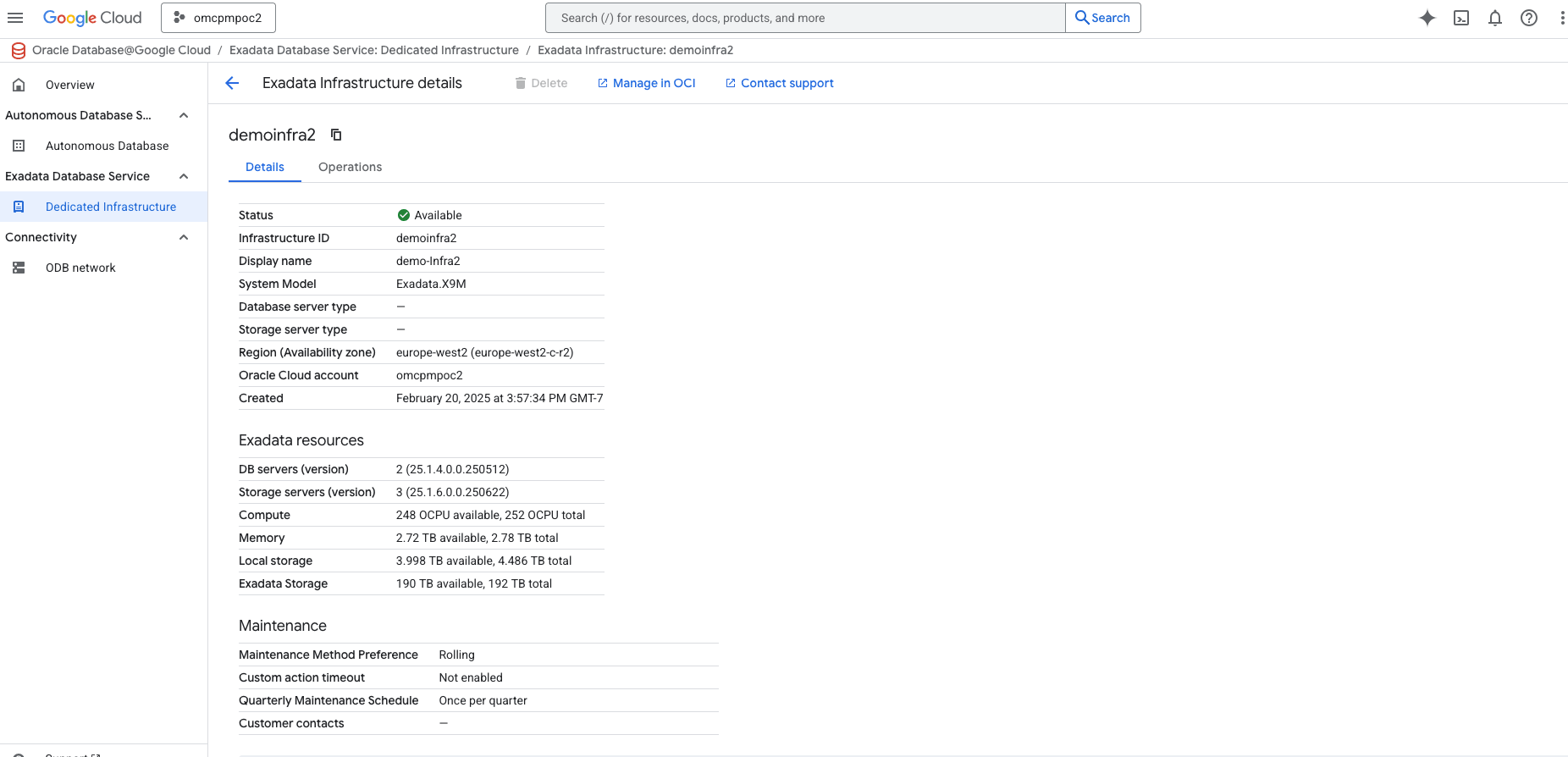Open the omcpmpoc2 project picker
Screen dimensions: 1568x757
218,18
